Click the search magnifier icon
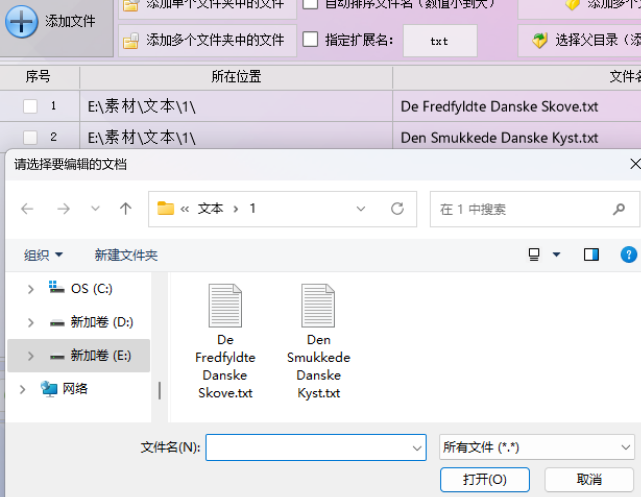 click(x=620, y=209)
